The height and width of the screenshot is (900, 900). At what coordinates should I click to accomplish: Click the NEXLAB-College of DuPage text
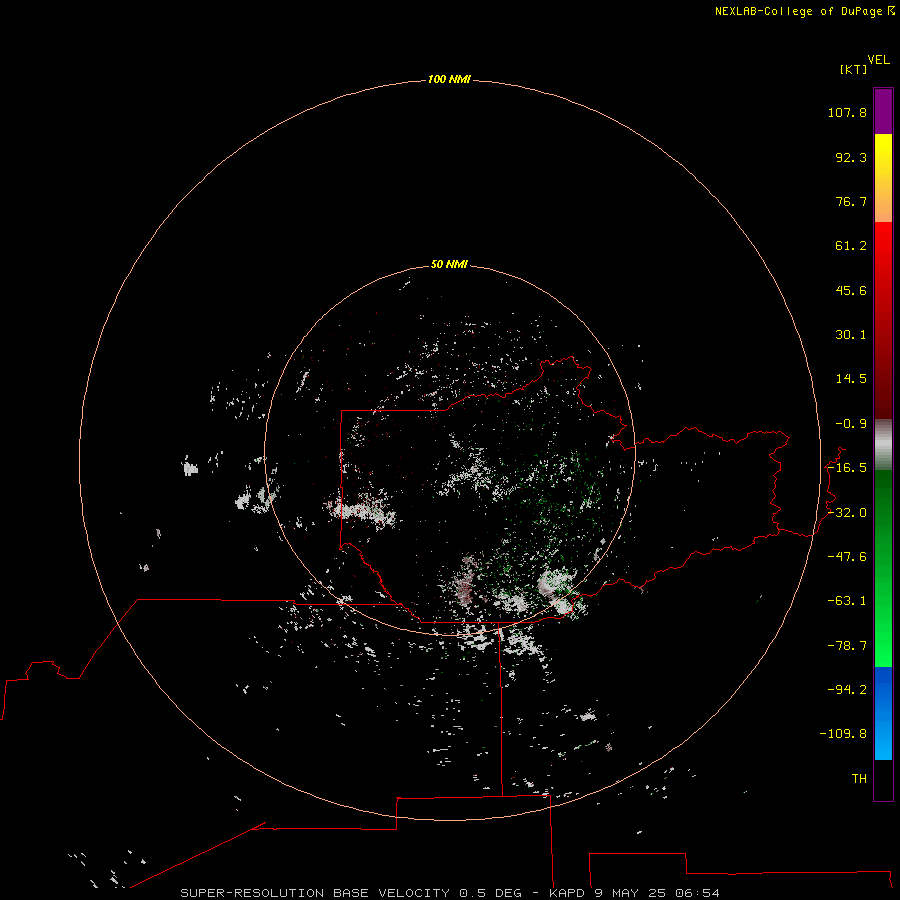[x=800, y=11]
